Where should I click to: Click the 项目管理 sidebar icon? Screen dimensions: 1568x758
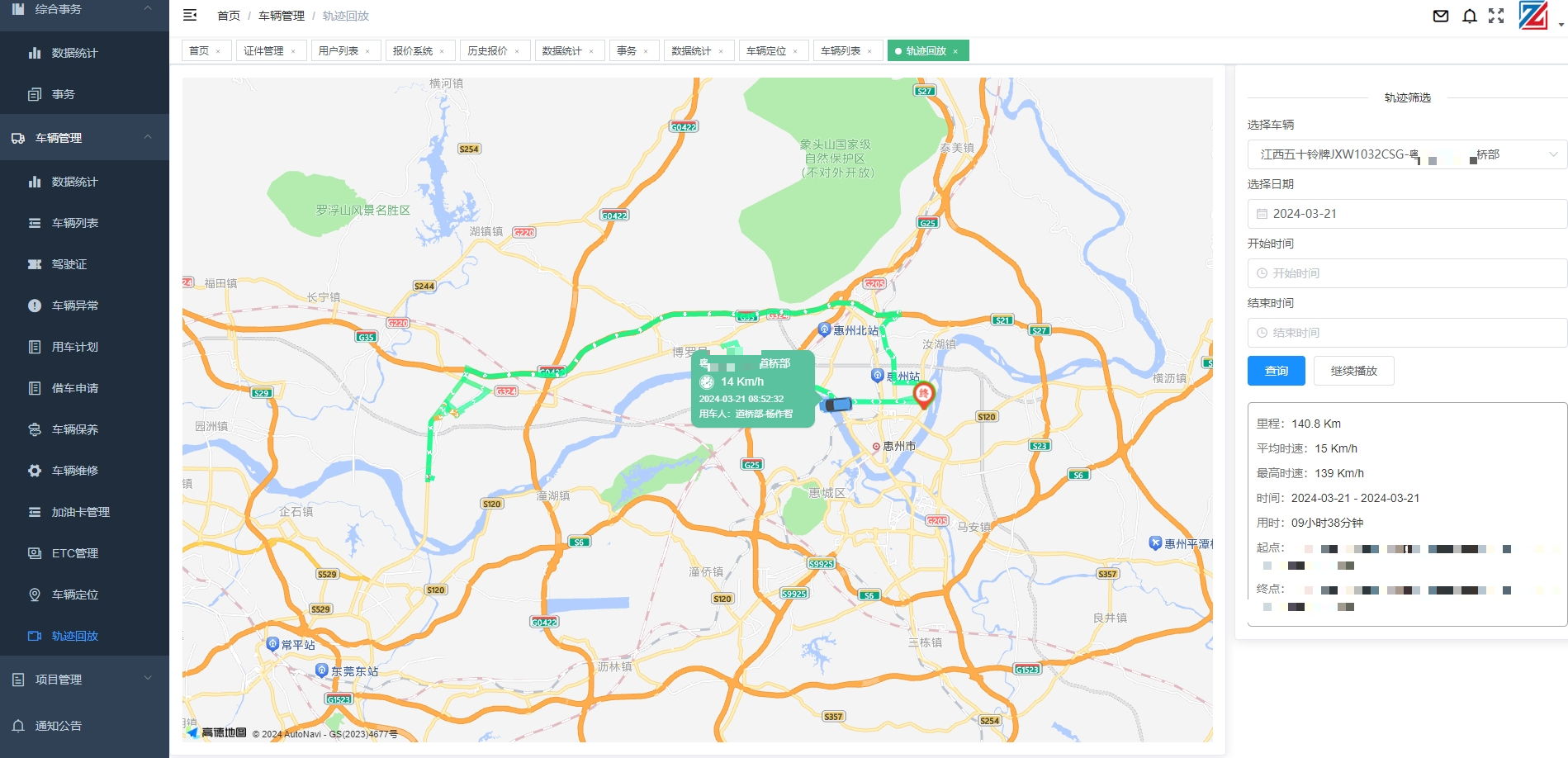coord(18,680)
